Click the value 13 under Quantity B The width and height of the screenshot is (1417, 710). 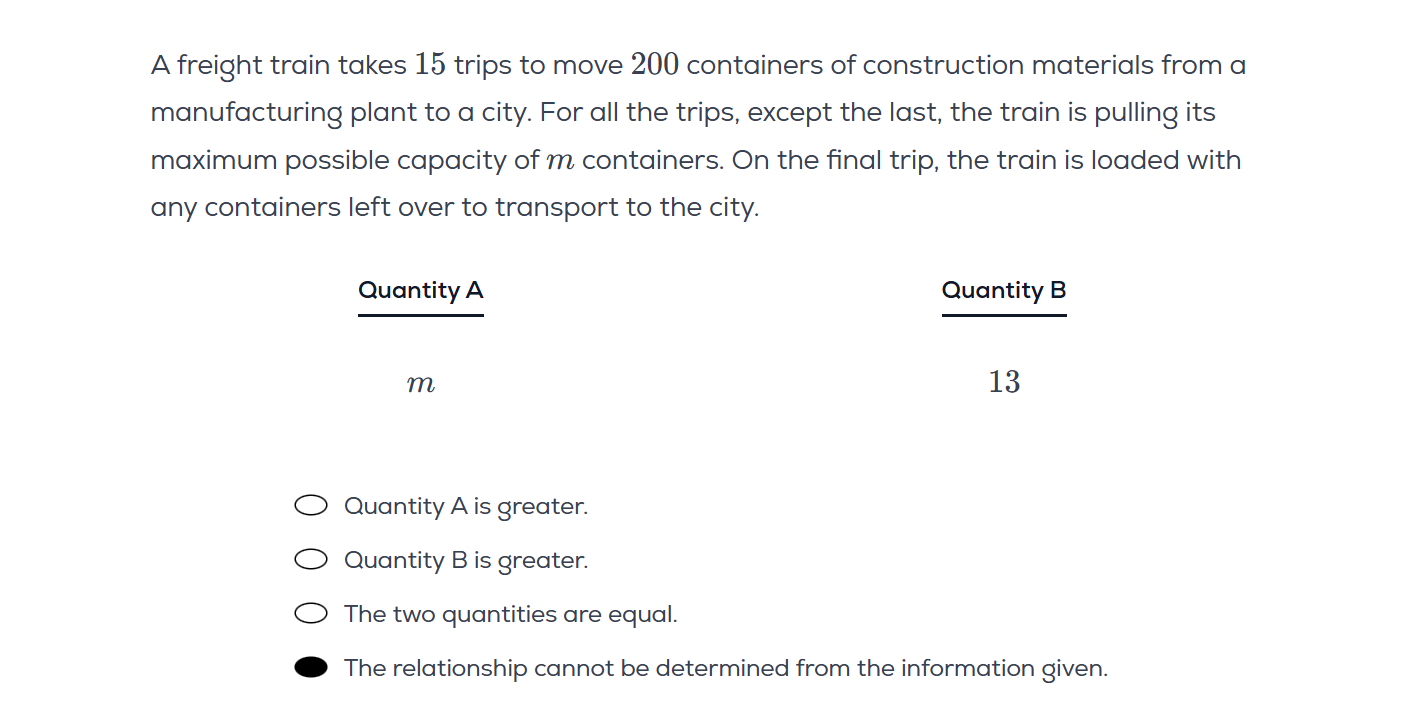1004,382
